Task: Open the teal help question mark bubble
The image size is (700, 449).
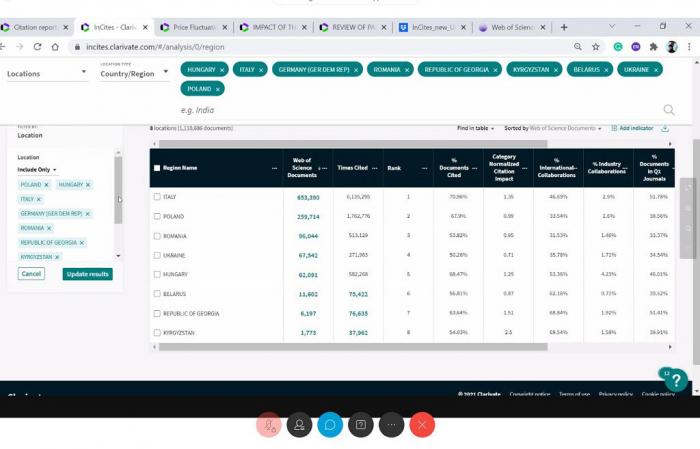Action: 676,380
